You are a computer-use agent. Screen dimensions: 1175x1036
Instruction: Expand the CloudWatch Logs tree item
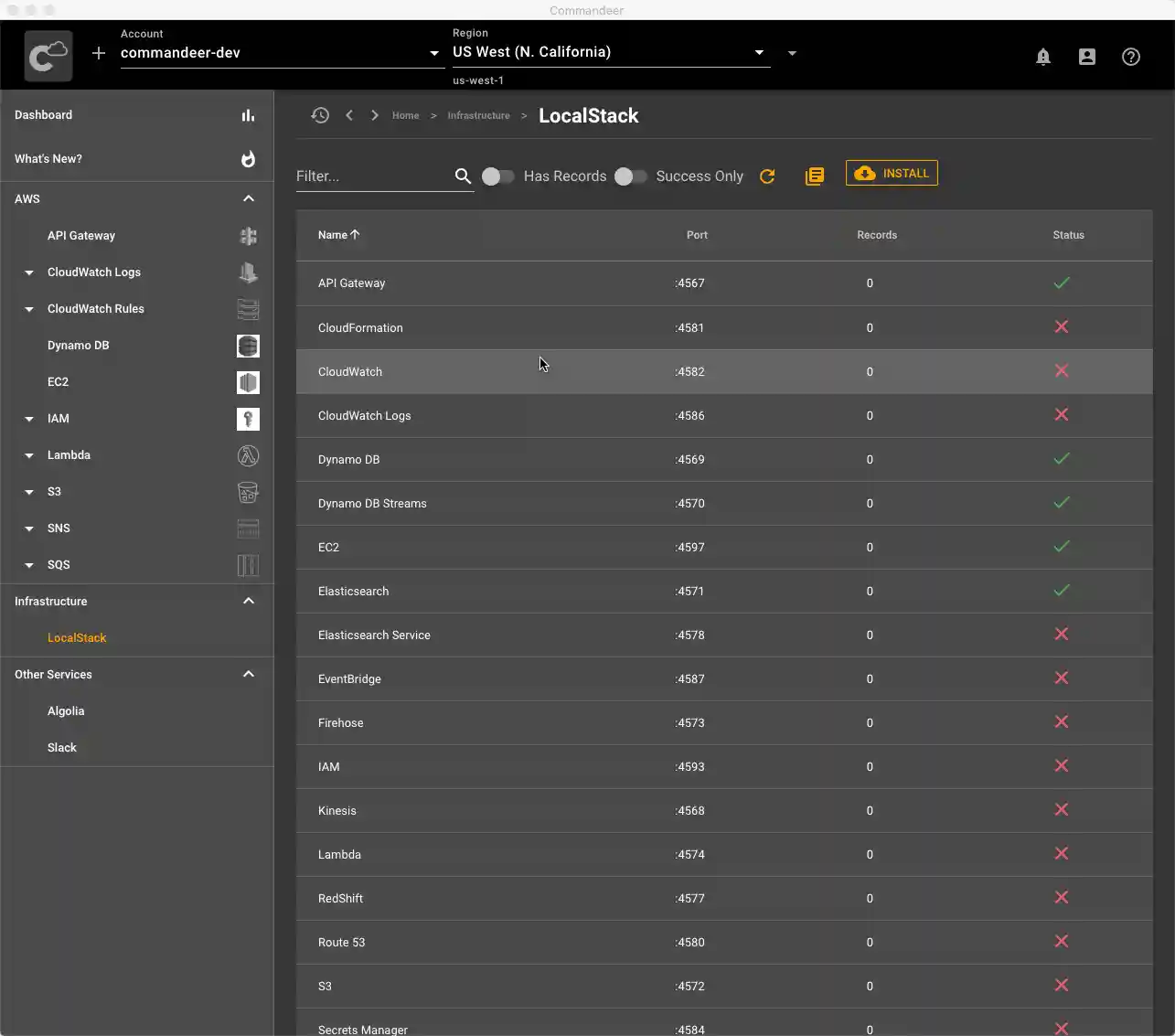(x=29, y=272)
